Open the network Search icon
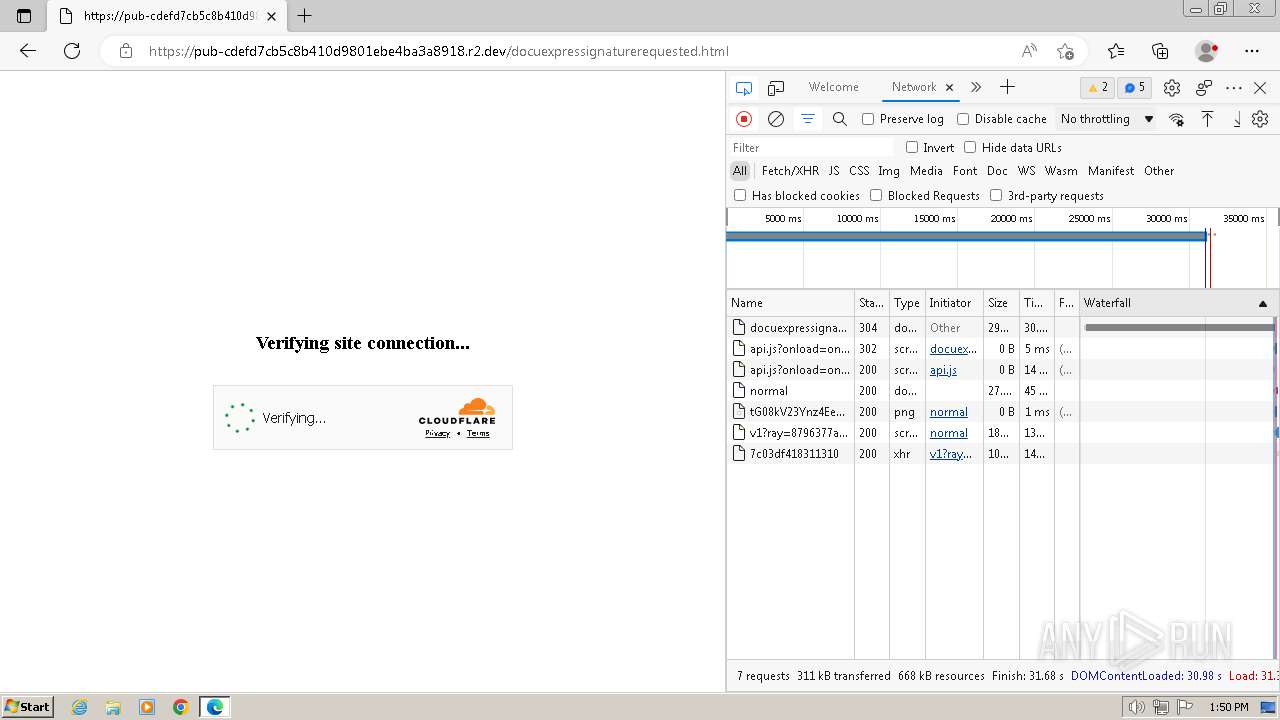 [840, 119]
